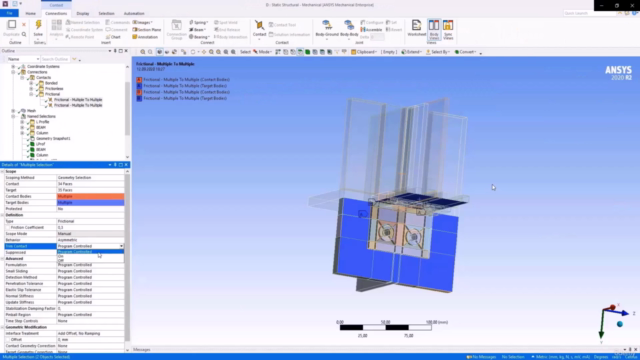Toggle the Body Views button
This screenshot has height=360, width=640.
point(433,29)
